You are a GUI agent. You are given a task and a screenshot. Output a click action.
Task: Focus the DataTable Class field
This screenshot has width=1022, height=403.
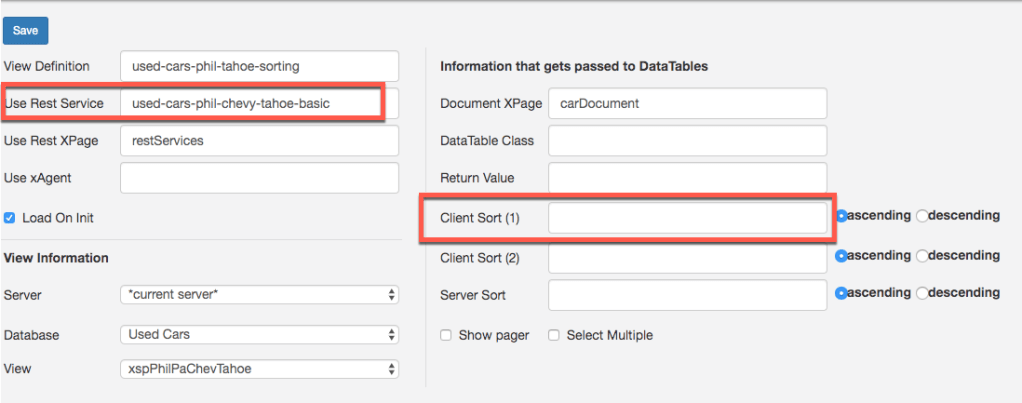pyautogui.click(x=687, y=141)
